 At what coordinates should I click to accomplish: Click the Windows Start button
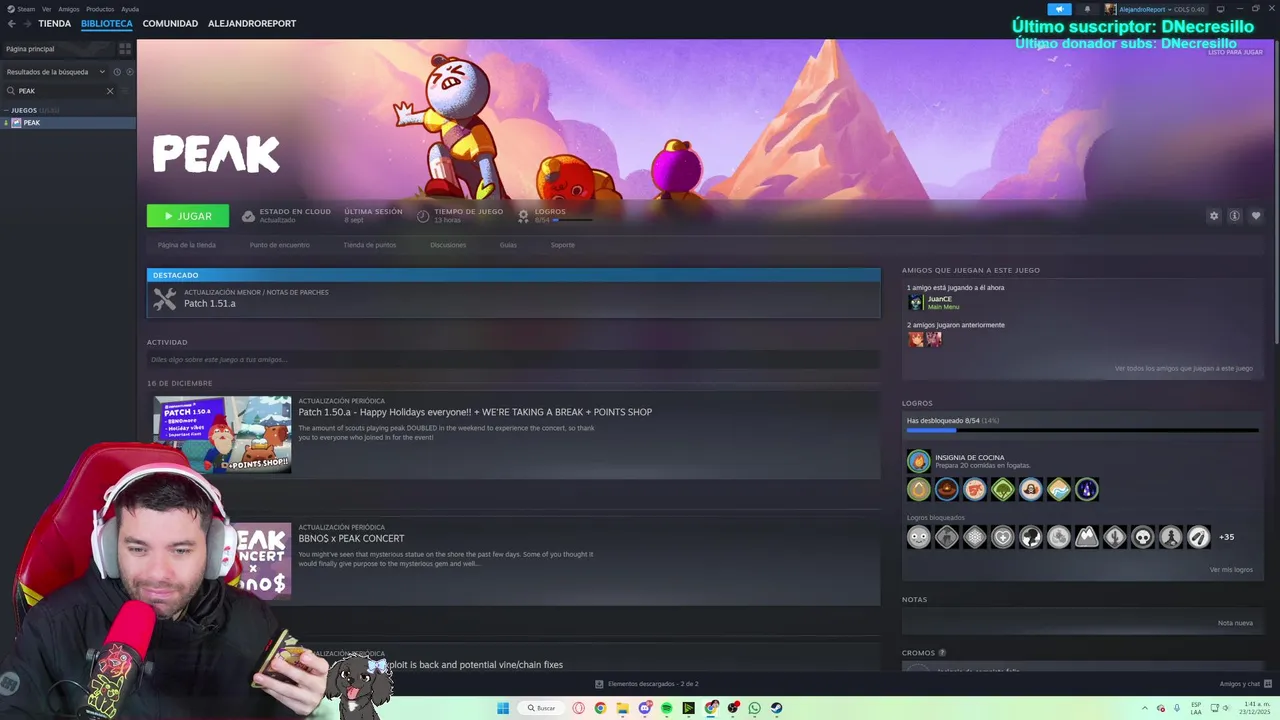tap(503, 708)
